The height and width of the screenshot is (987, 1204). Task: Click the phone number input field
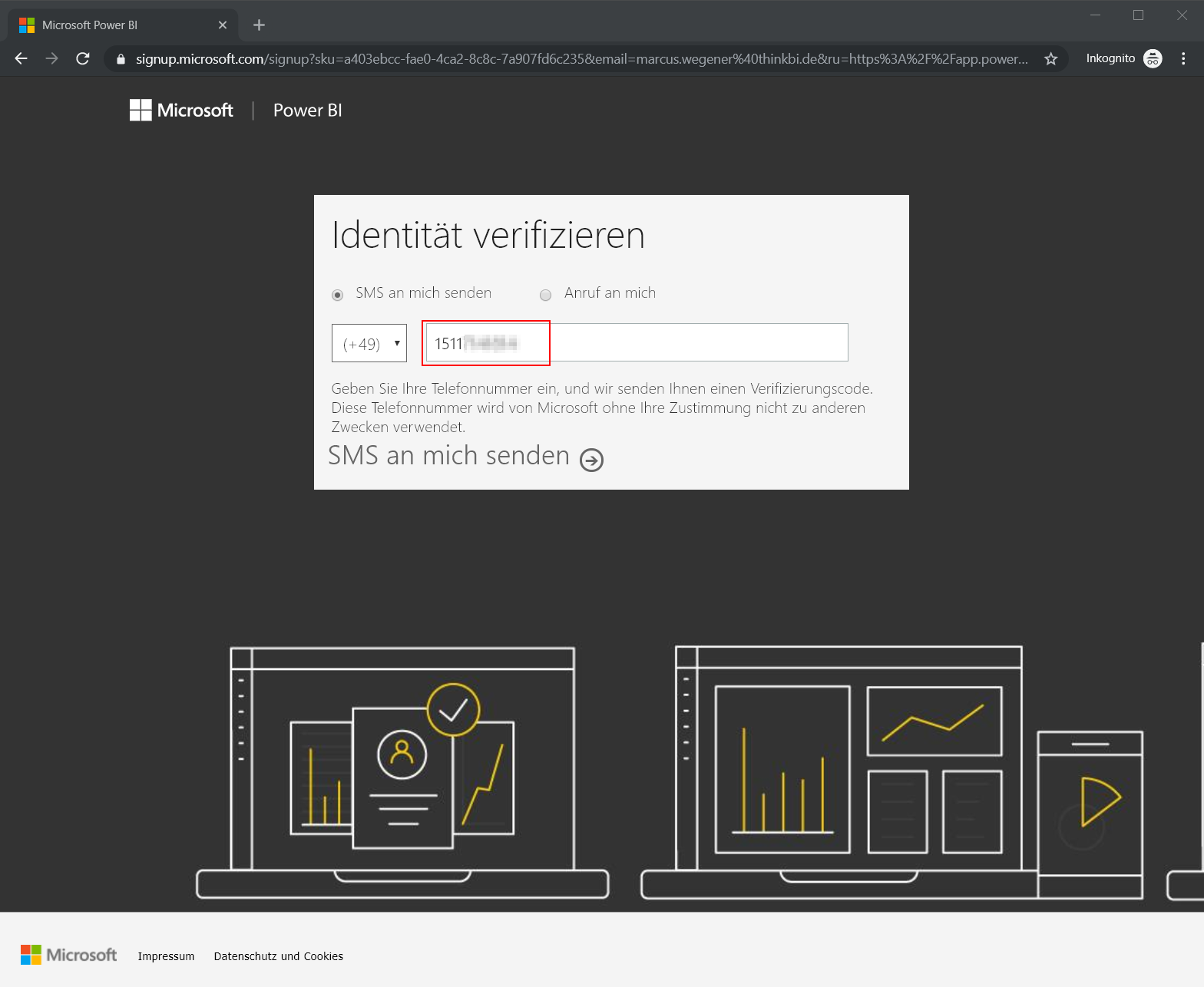click(637, 342)
